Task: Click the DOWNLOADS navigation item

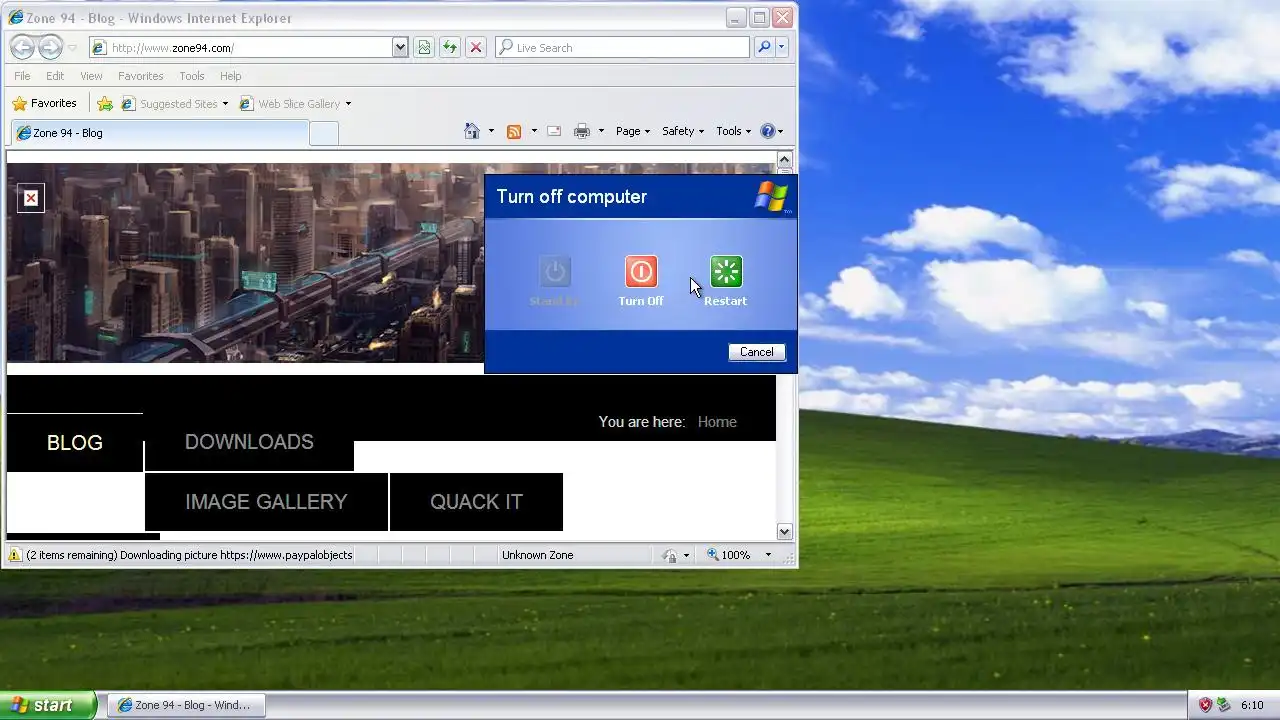Action: (249, 442)
